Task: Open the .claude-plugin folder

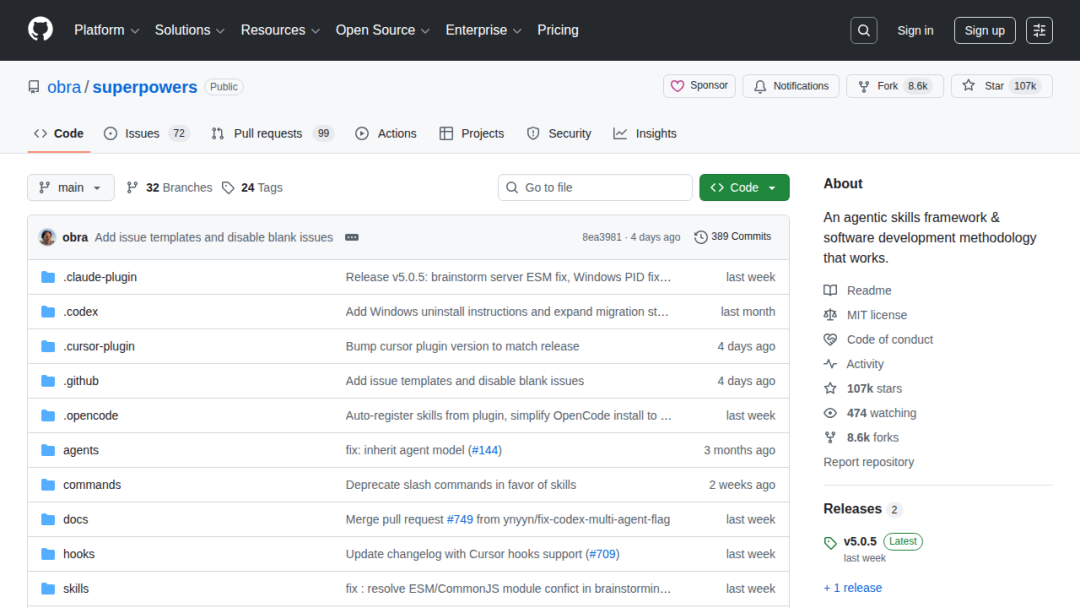Action: click(x=100, y=277)
